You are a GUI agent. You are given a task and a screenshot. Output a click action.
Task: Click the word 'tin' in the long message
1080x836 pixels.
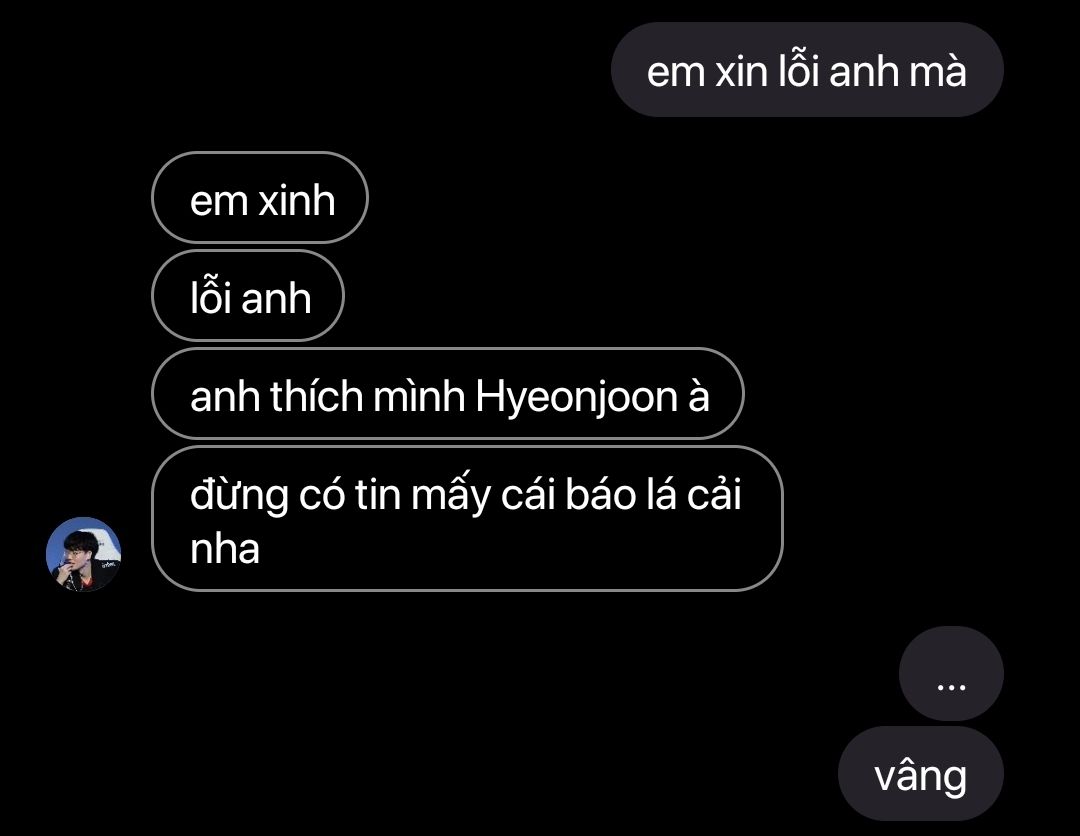[x=377, y=494]
